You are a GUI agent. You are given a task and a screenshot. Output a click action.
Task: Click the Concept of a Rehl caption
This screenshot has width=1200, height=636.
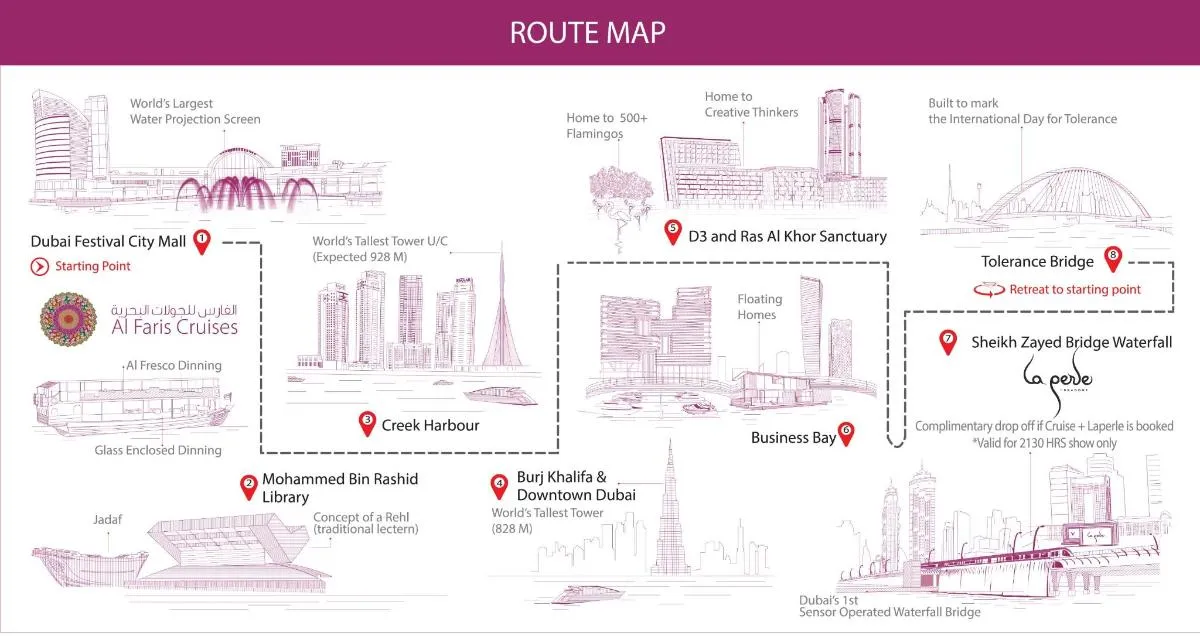click(x=365, y=523)
